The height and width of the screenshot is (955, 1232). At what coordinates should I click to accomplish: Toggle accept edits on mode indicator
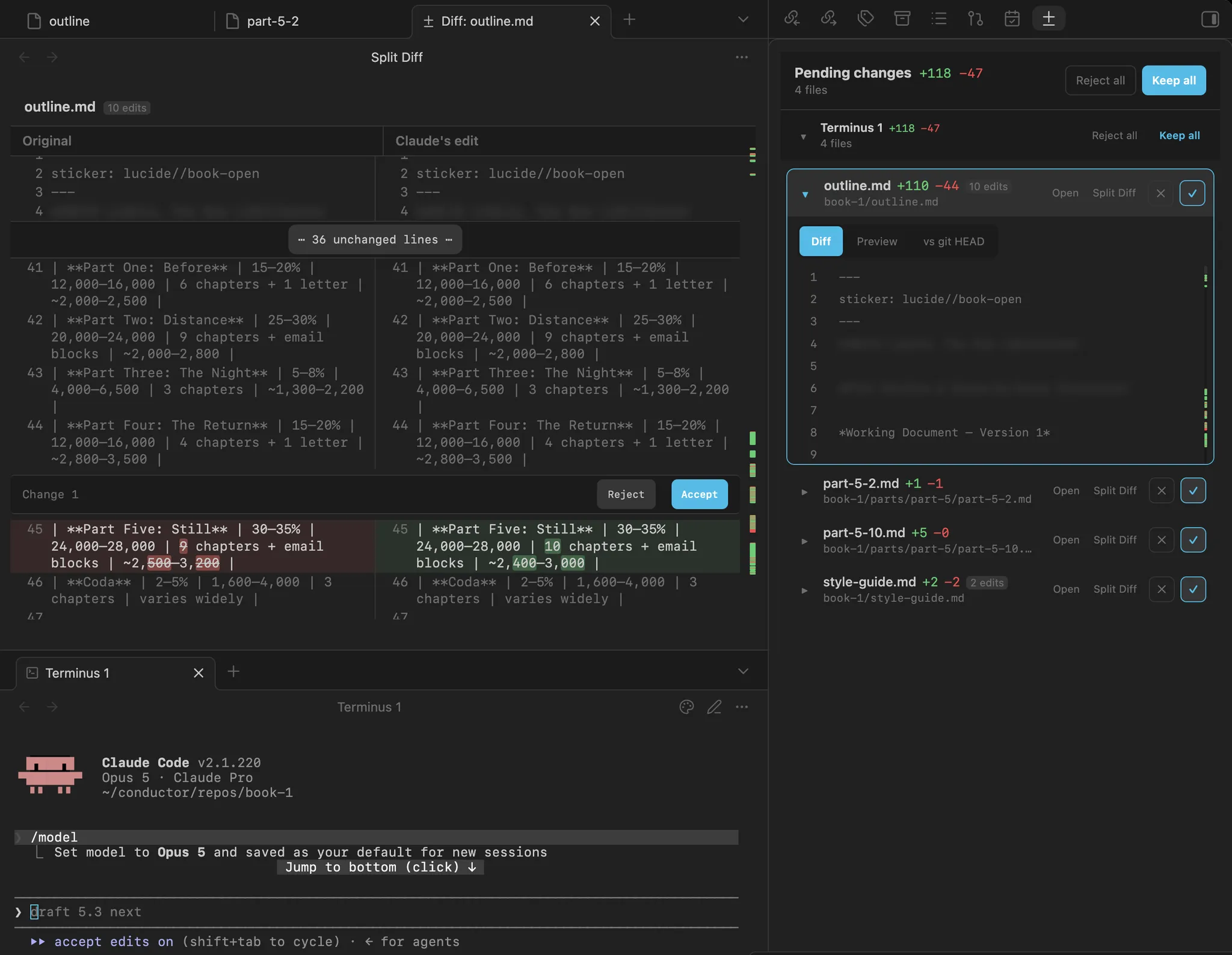coord(114,942)
